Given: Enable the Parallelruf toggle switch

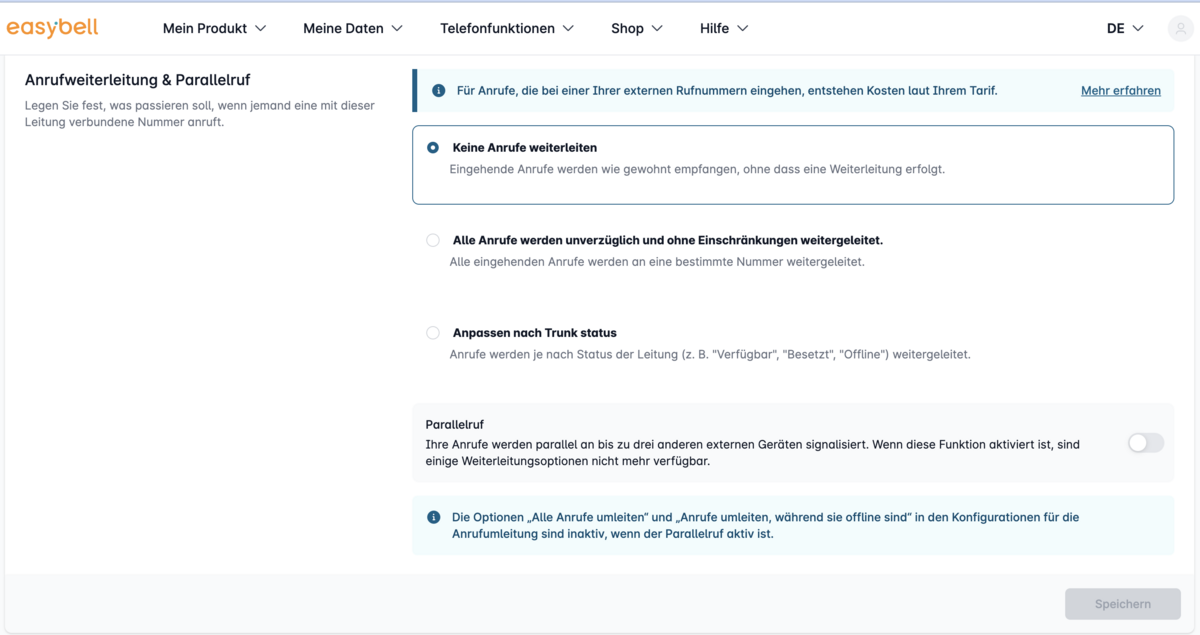Looking at the screenshot, I should (1146, 443).
